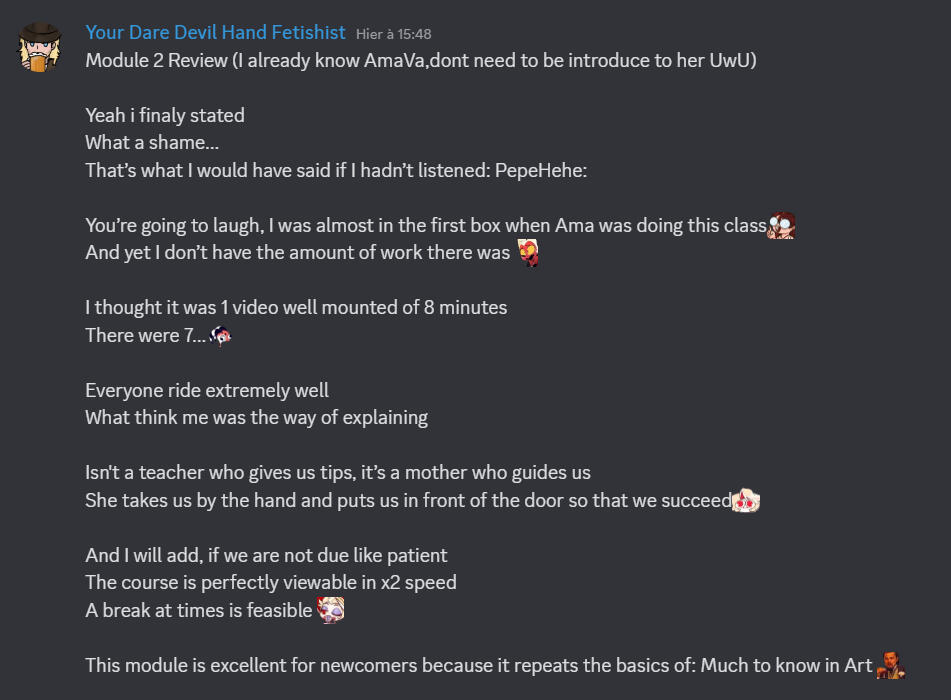This screenshot has width=951, height=700.
Task: Click the "Yeah i finaly stated" line
Action: (x=165, y=116)
